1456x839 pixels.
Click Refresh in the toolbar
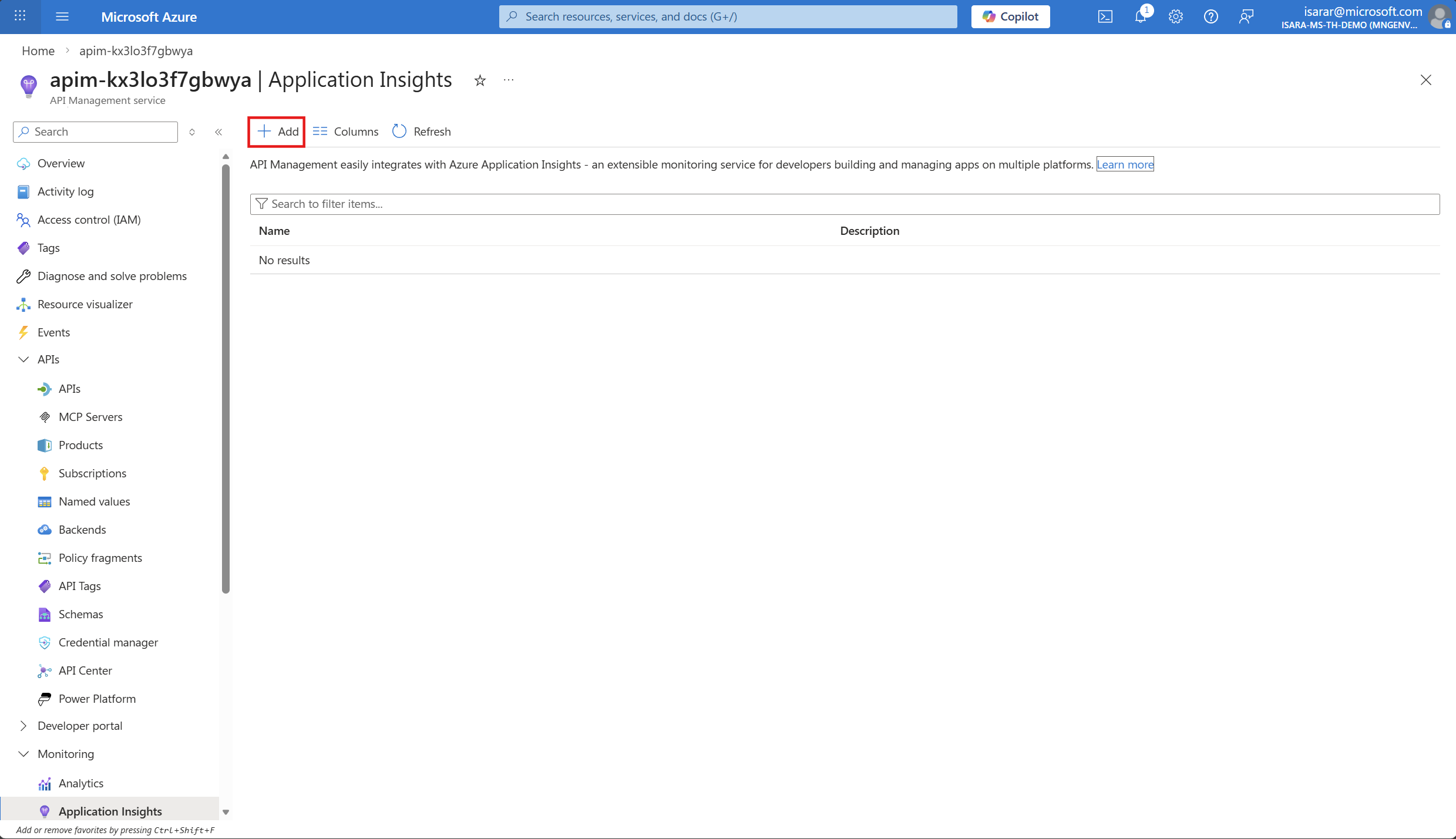point(422,132)
